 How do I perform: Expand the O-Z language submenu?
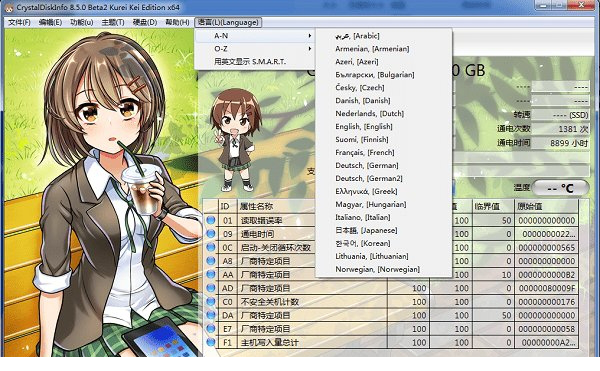(x=255, y=49)
